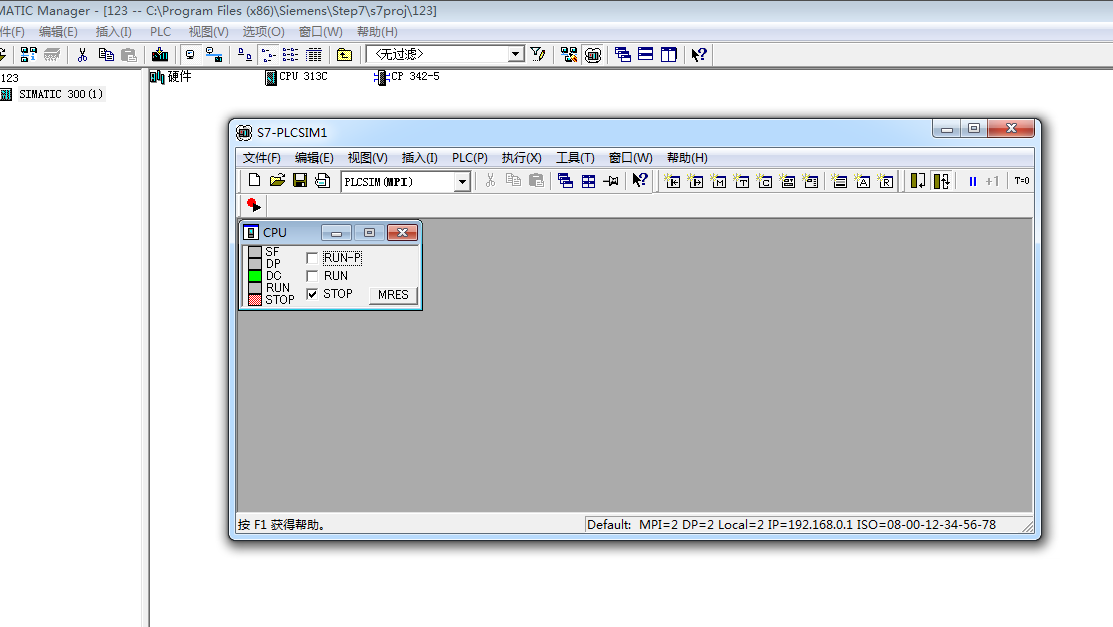1113x627 pixels.
Task: Click the PLCSIM status bar address text
Action: 791,525
